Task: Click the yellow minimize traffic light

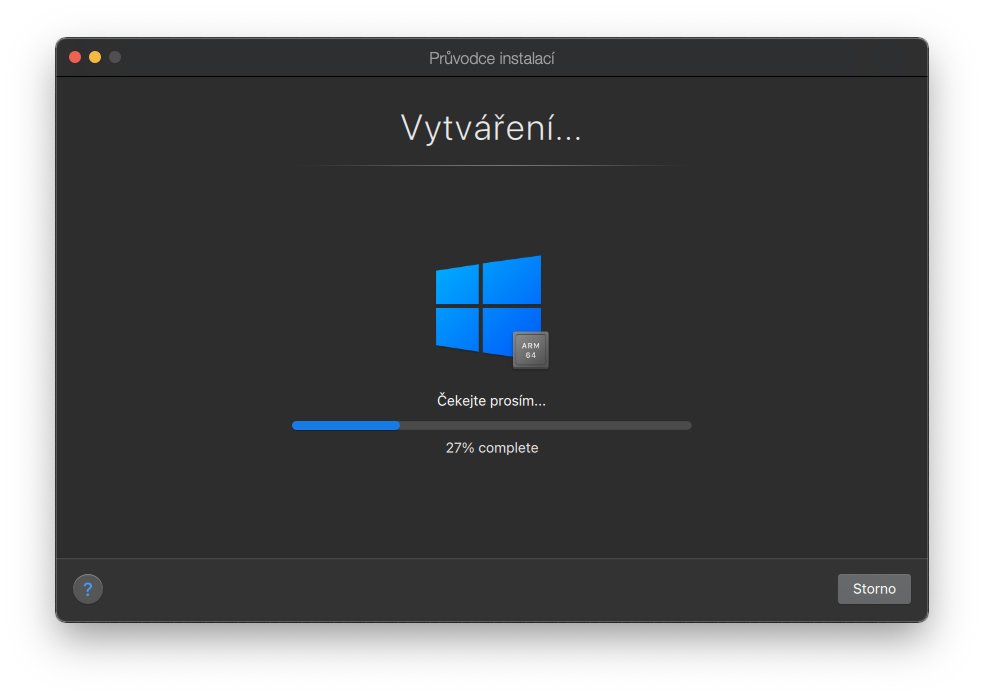Action: point(95,57)
